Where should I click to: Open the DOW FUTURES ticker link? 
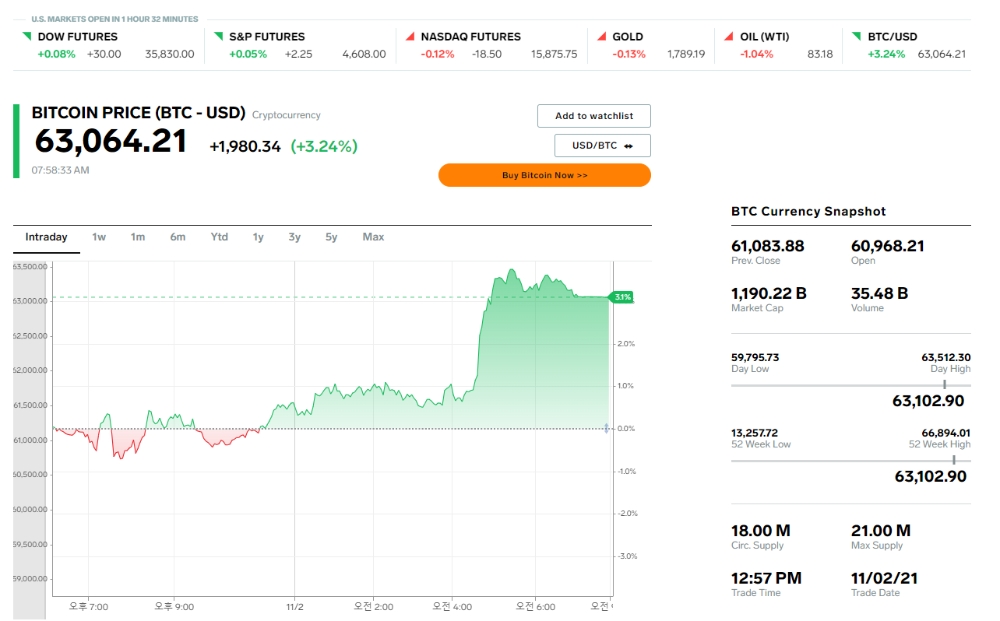coord(78,36)
